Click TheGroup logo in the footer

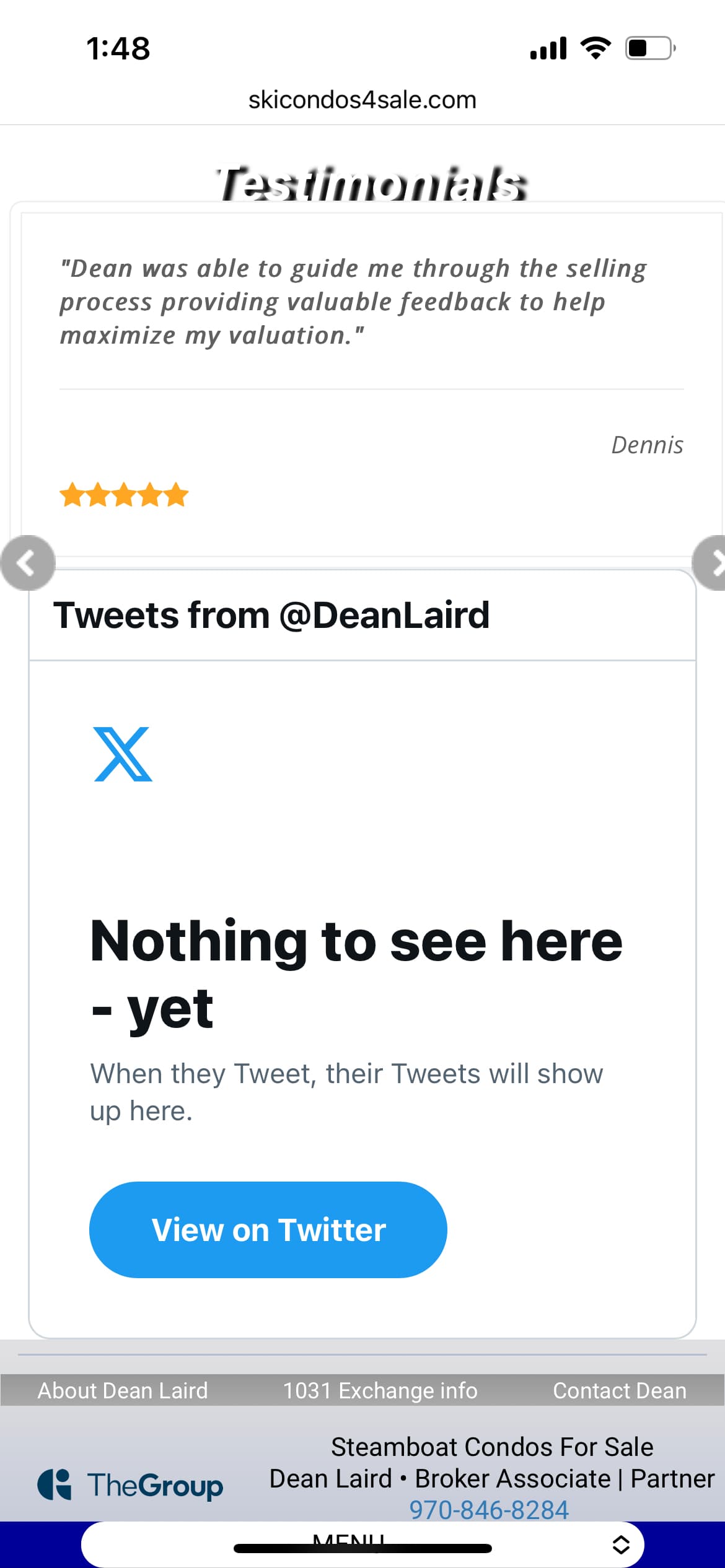pyautogui.click(x=132, y=1486)
